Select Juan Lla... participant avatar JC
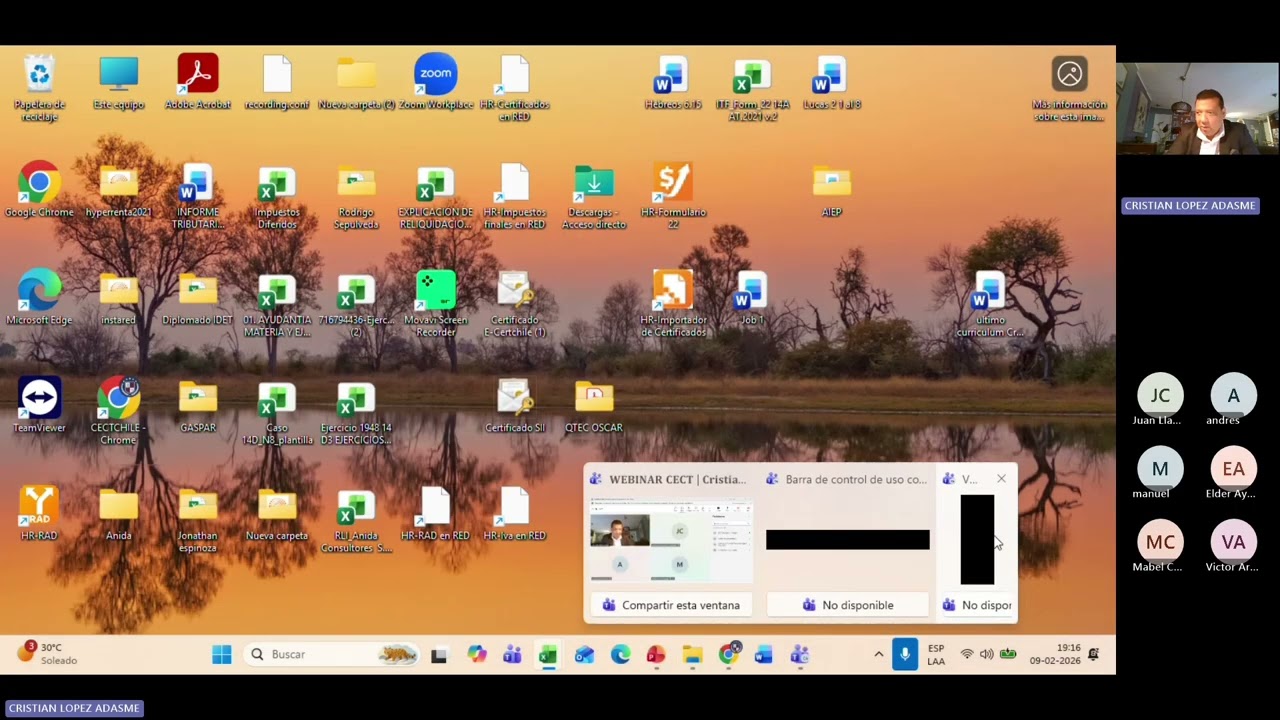This screenshot has width=1280, height=720. (x=1160, y=395)
